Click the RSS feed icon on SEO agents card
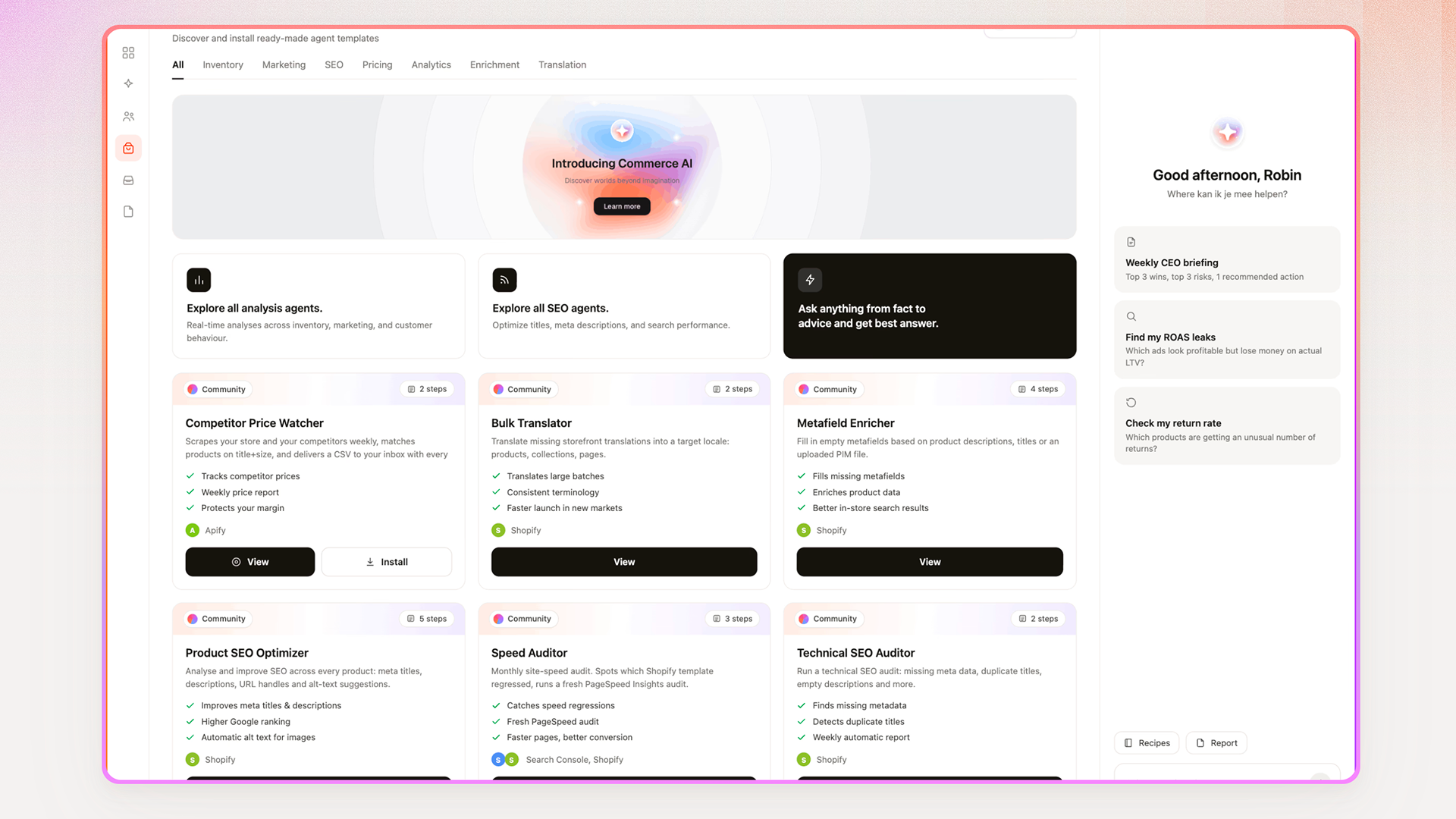The width and height of the screenshot is (1456, 819). point(504,280)
